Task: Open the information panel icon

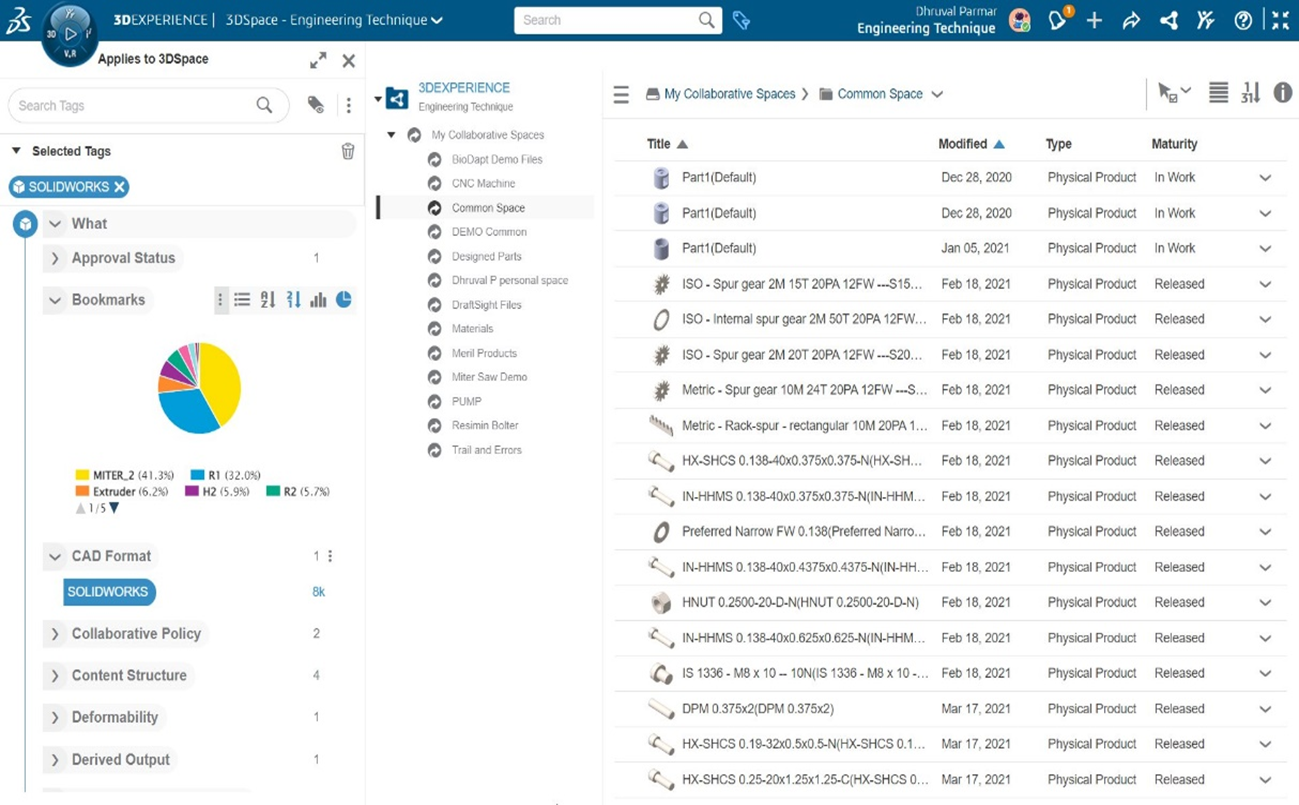Action: (1282, 93)
